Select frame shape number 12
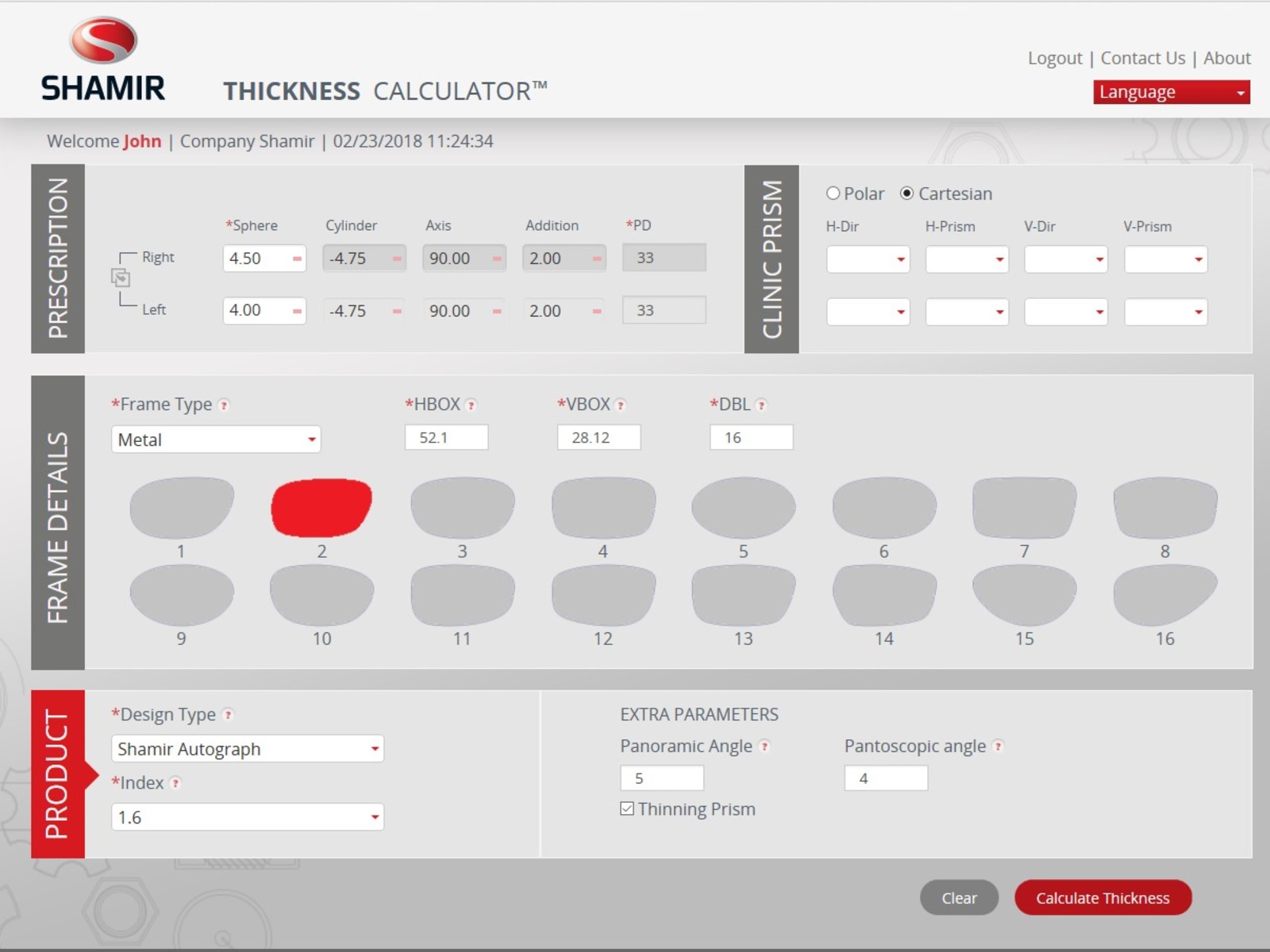The image size is (1270, 952). point(603,595)
